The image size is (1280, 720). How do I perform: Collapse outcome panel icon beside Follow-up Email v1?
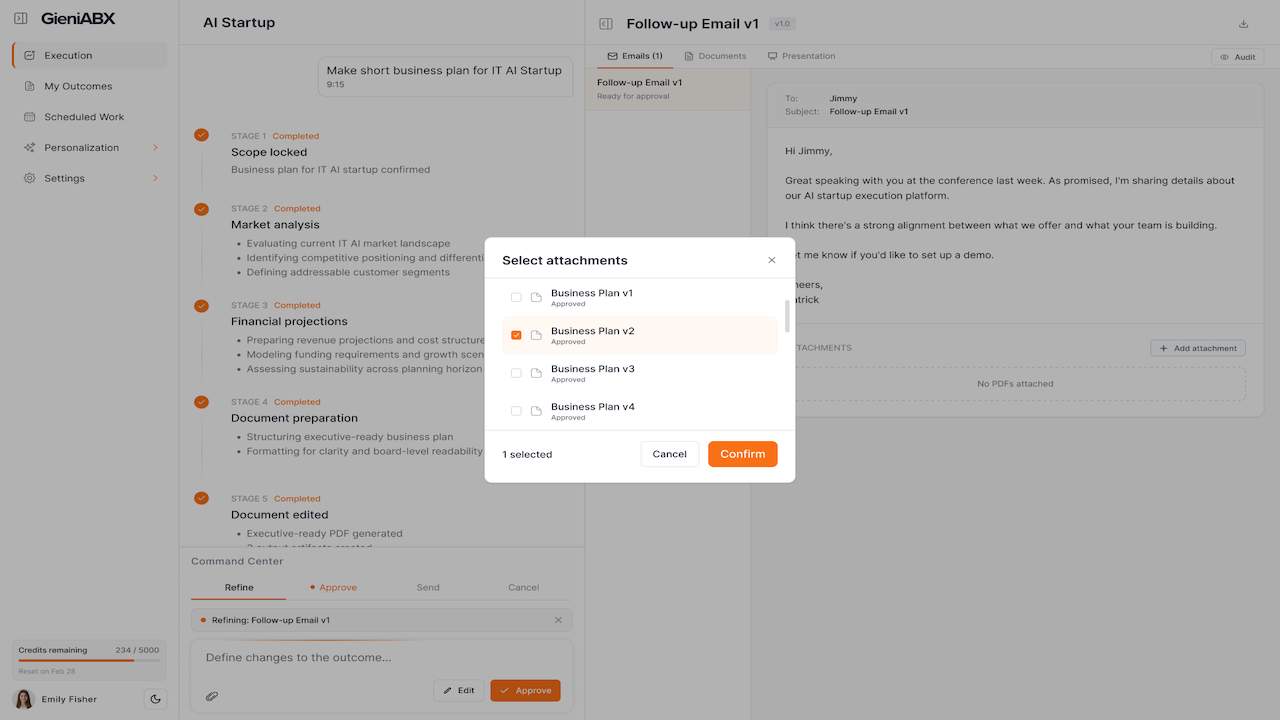[x=605, y=24]
